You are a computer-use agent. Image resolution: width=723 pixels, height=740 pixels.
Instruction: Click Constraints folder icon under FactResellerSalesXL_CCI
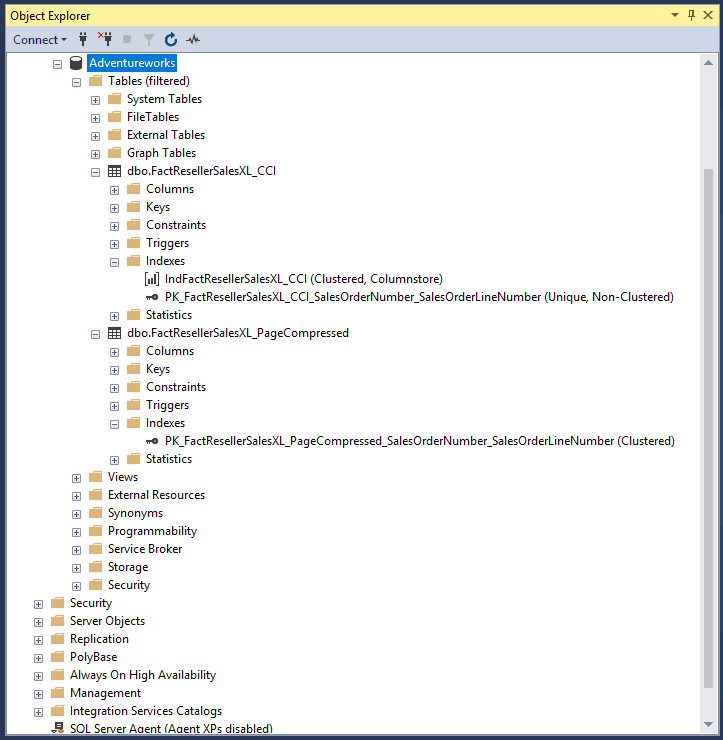point(134,224)
